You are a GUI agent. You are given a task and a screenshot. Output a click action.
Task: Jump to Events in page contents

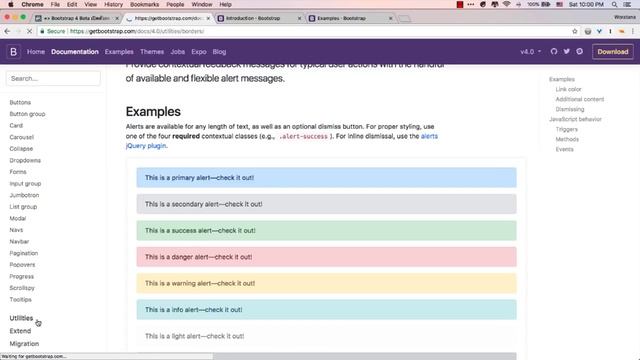coord(564,149)
